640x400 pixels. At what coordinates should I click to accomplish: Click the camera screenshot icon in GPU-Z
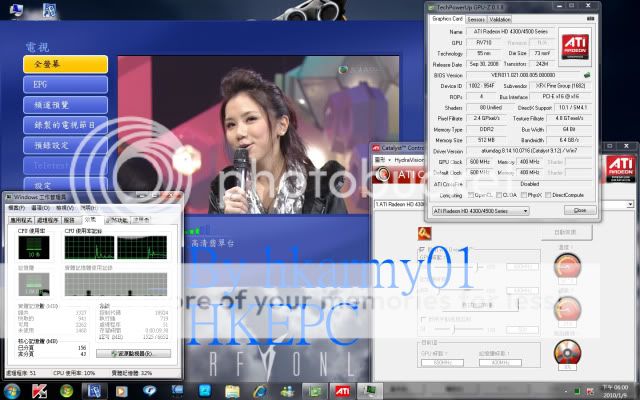[x=590, y=19]
